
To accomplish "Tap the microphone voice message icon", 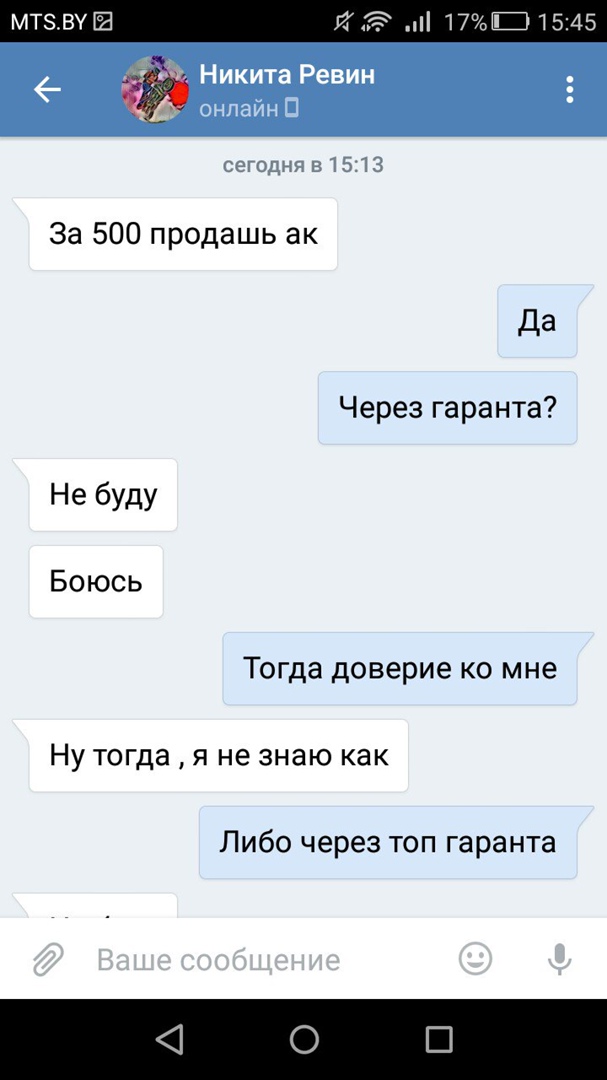I will pyautogui.click(x=559, y=959).
